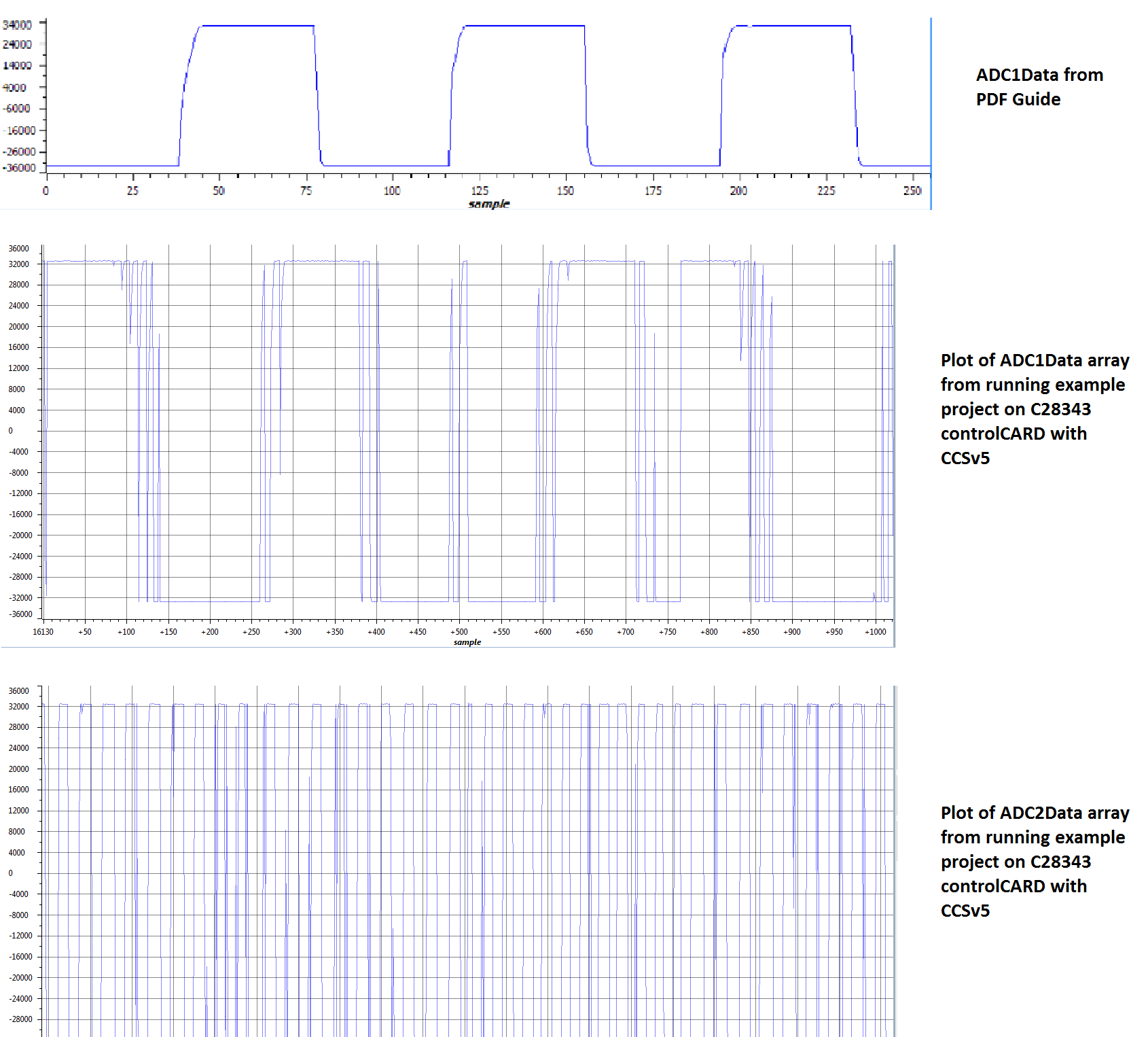Click the +100 x-axis tick on middle graph
1148x1037 pixels.
pos(126,632)
